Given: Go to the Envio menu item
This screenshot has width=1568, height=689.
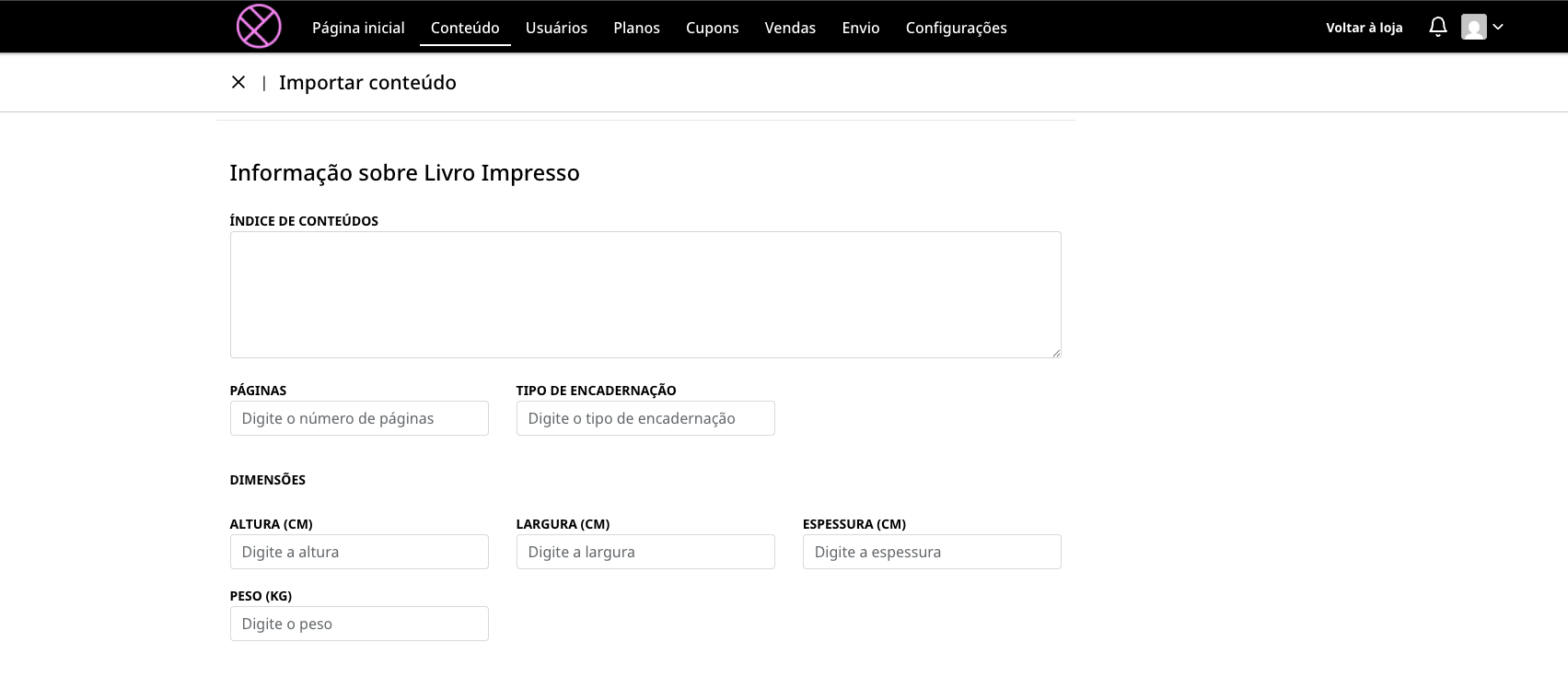Looking at the screenshot, I should (861, 28).
